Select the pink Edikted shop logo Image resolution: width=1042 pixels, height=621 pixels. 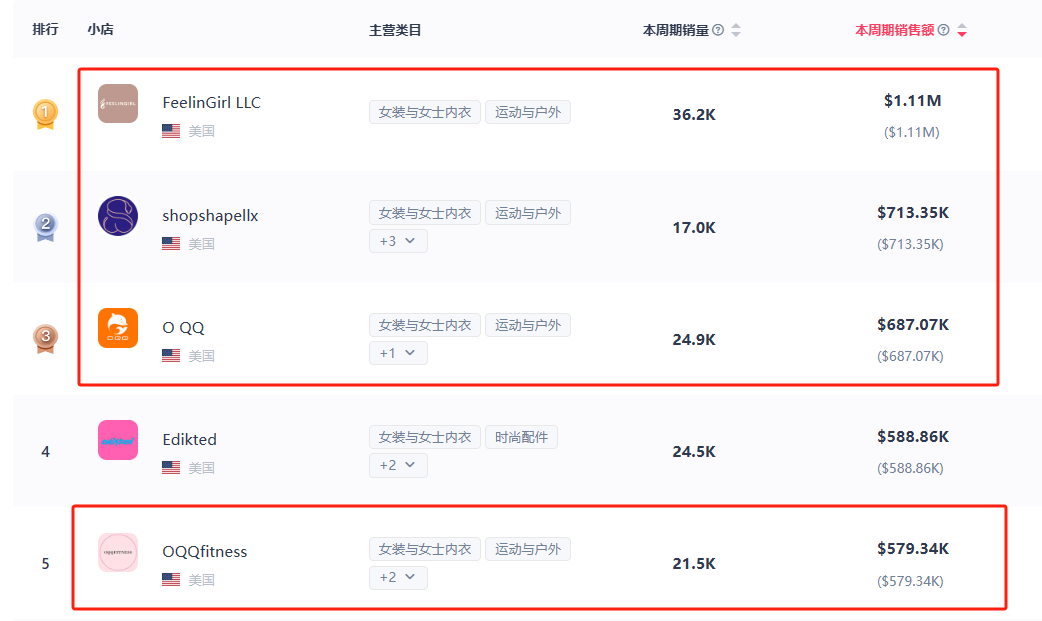tap(118, 440)
